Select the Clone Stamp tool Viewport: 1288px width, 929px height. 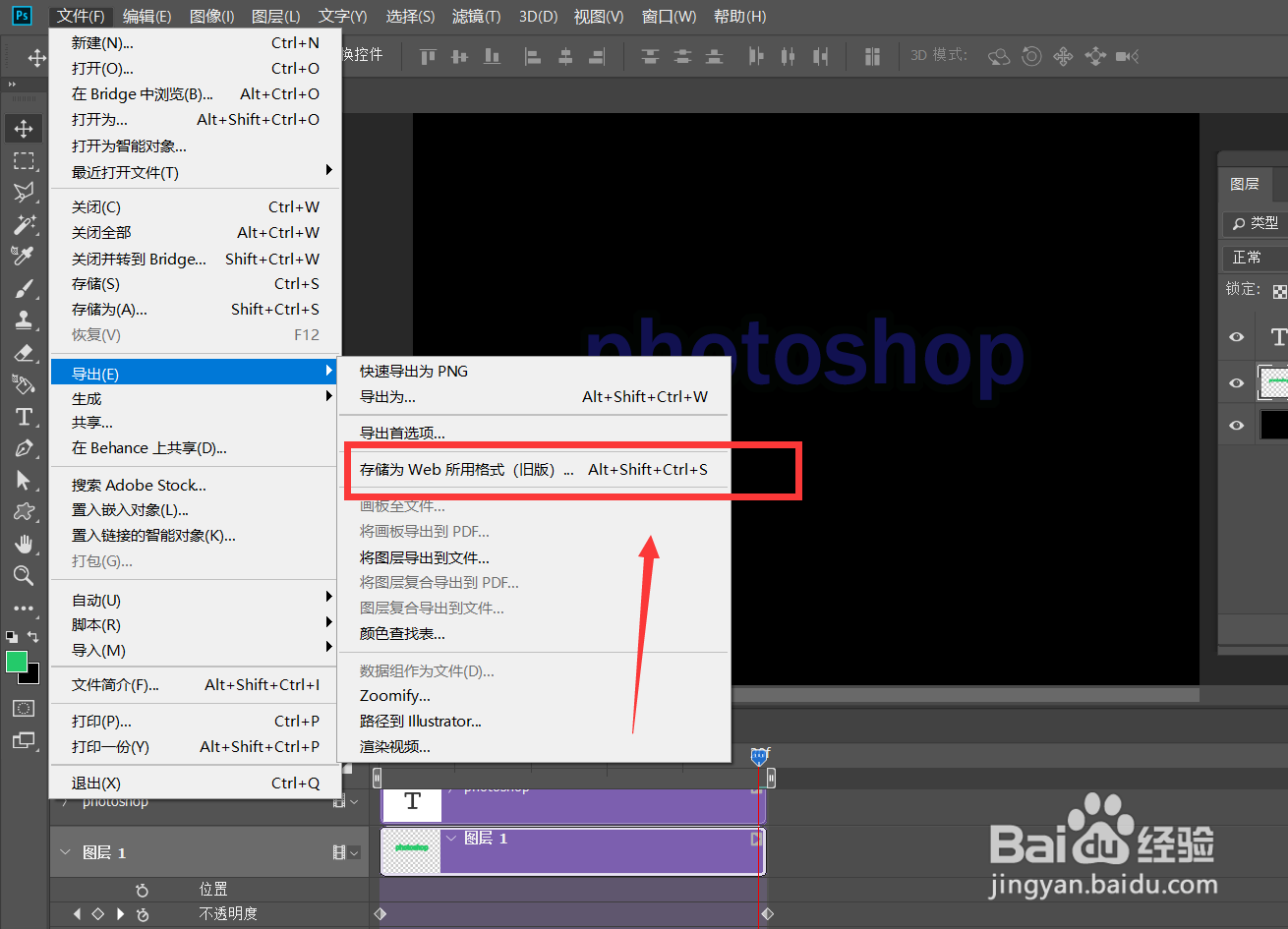pyautogui.click(x=24, y=319)
